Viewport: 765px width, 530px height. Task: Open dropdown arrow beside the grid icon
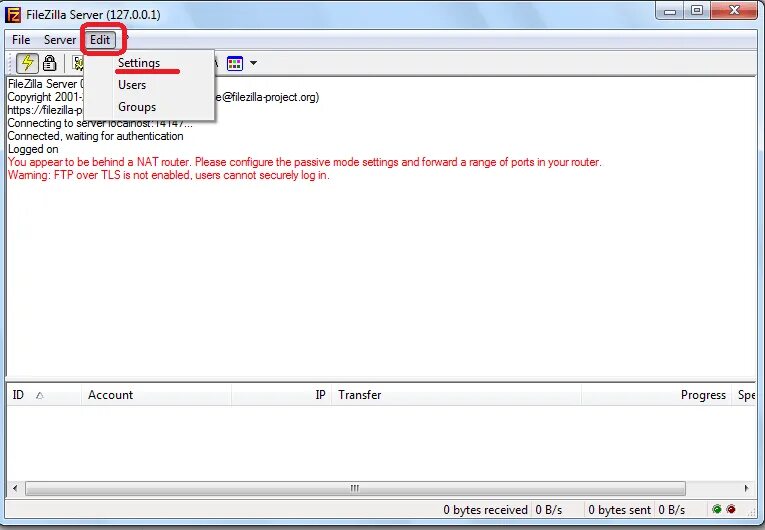point(254,63)
